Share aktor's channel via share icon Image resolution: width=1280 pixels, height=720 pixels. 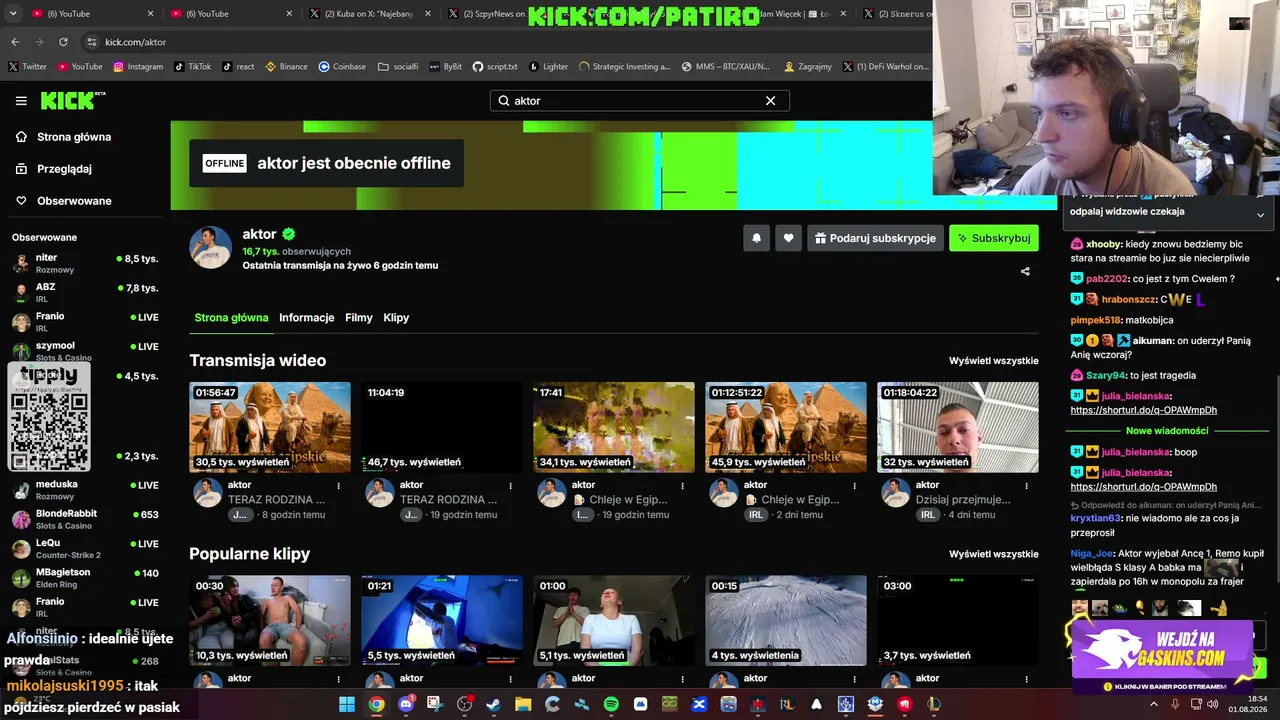1025,271
